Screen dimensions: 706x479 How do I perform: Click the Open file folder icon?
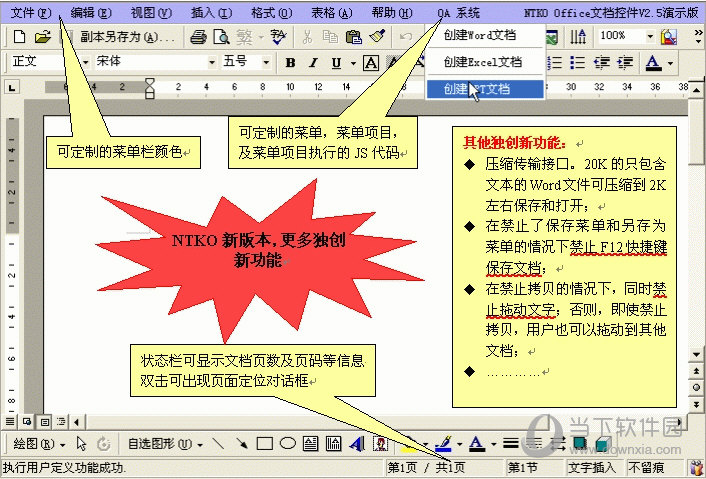point(43,36)
